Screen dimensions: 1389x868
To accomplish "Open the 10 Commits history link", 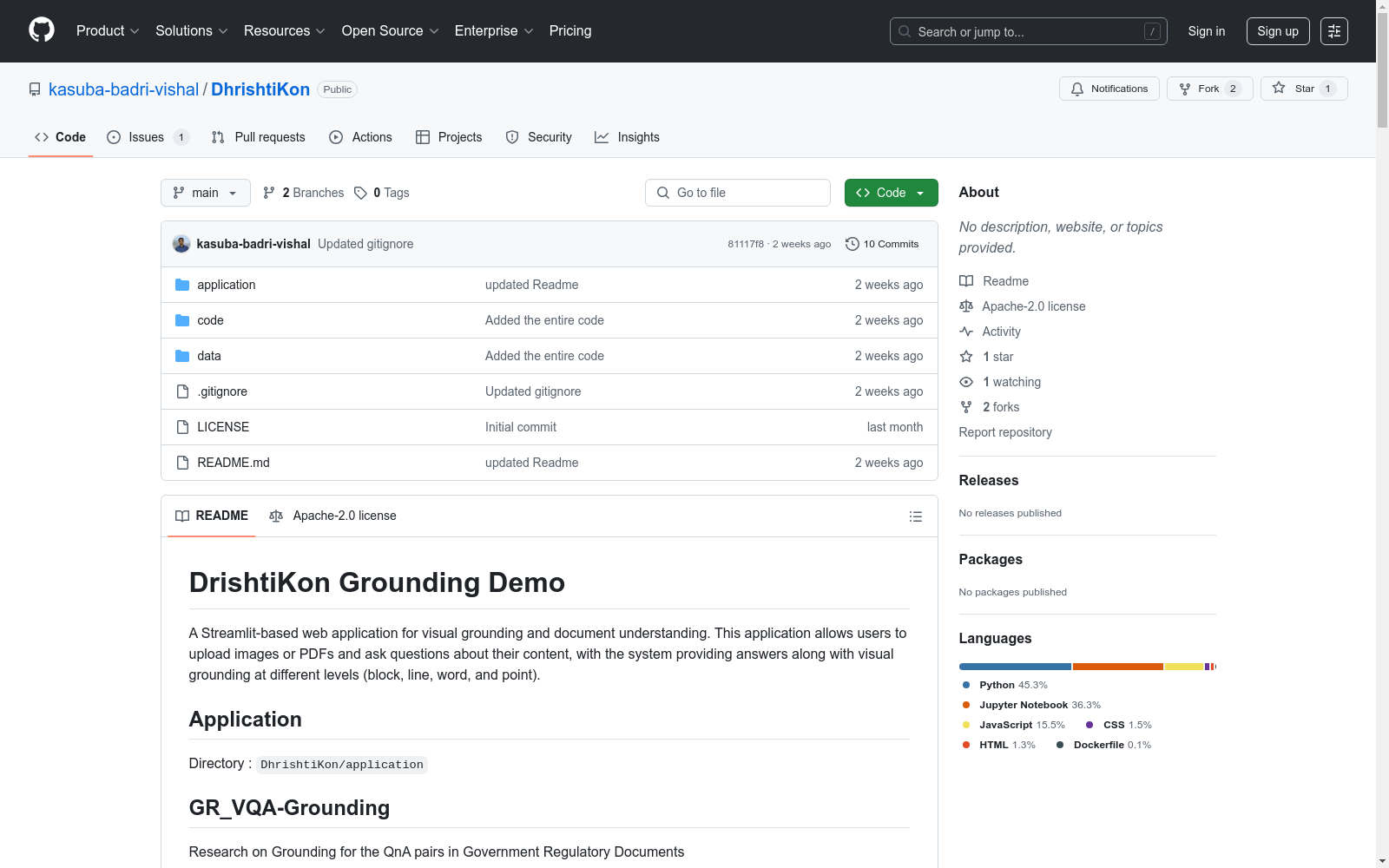I will [882, 244].
